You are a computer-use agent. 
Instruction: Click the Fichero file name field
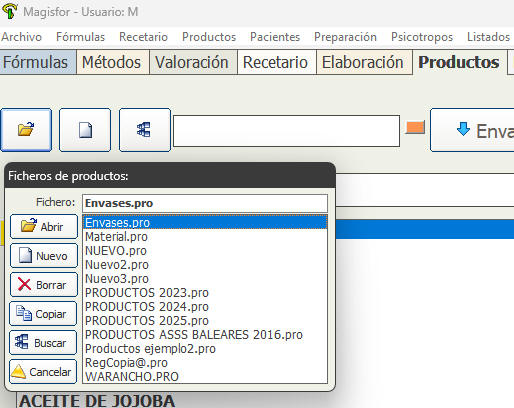coord(205,203)
